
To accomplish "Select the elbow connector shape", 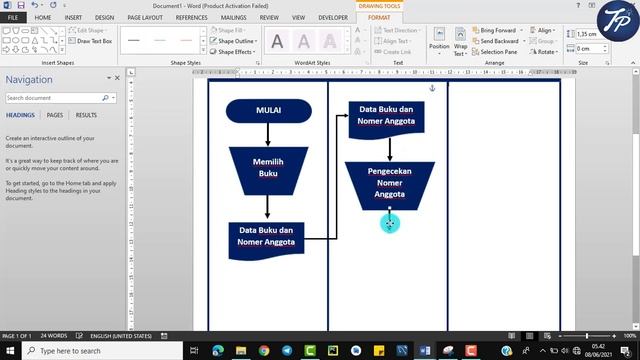I will tap(44, 40).
